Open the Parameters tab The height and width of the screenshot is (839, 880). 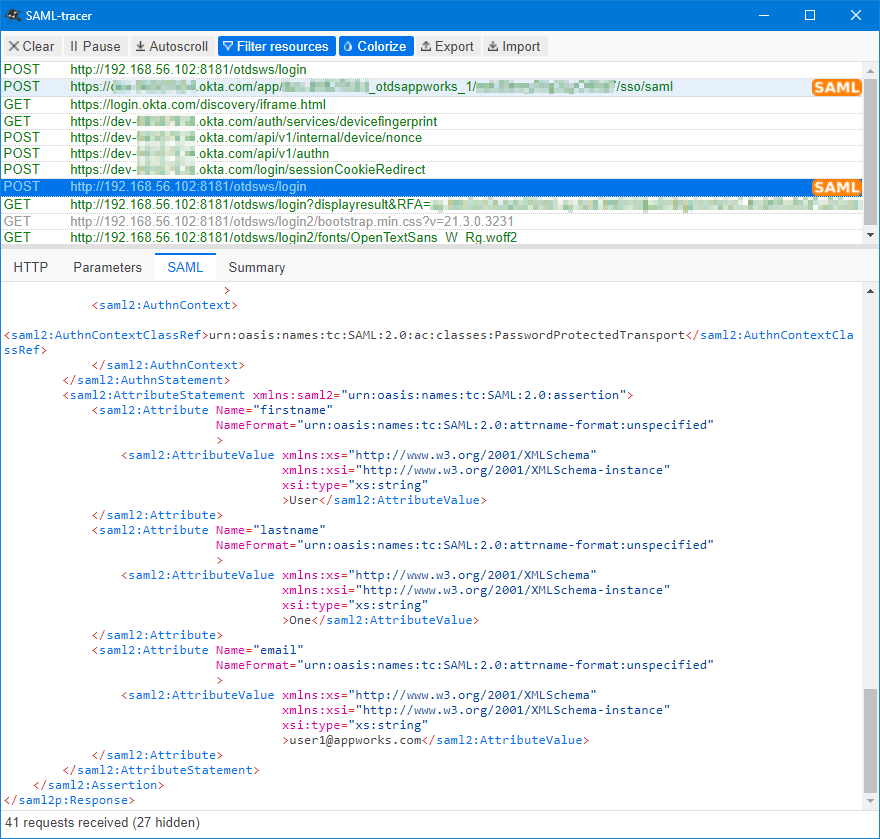(107, 267)
